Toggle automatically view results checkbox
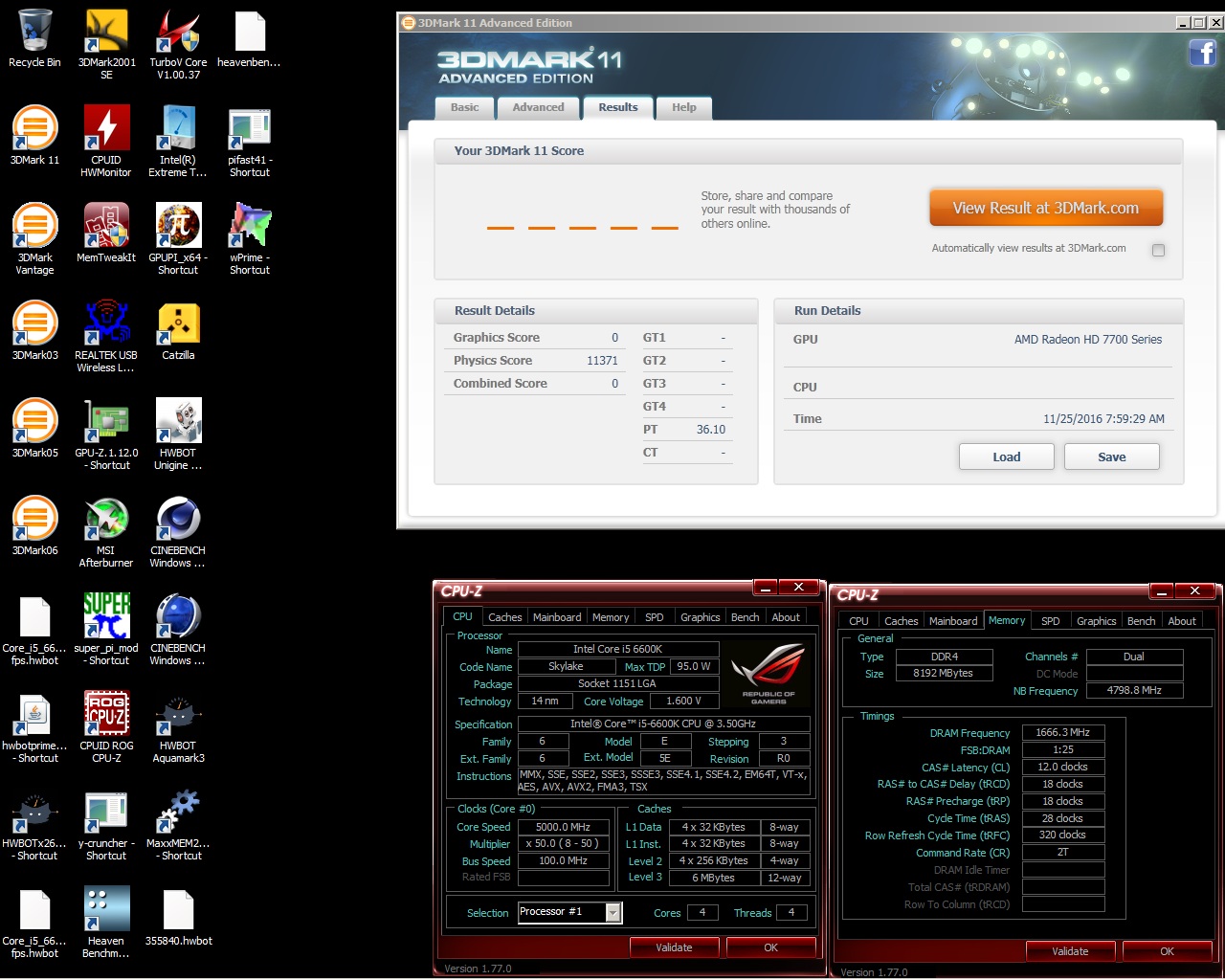This screenshot has width=1225, height=980. [1158, 250]
